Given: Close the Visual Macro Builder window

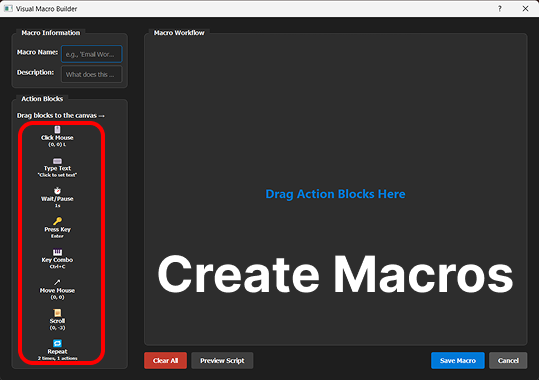Looking at the screenshot, I should pyautogui.click(x=525, y=9).
